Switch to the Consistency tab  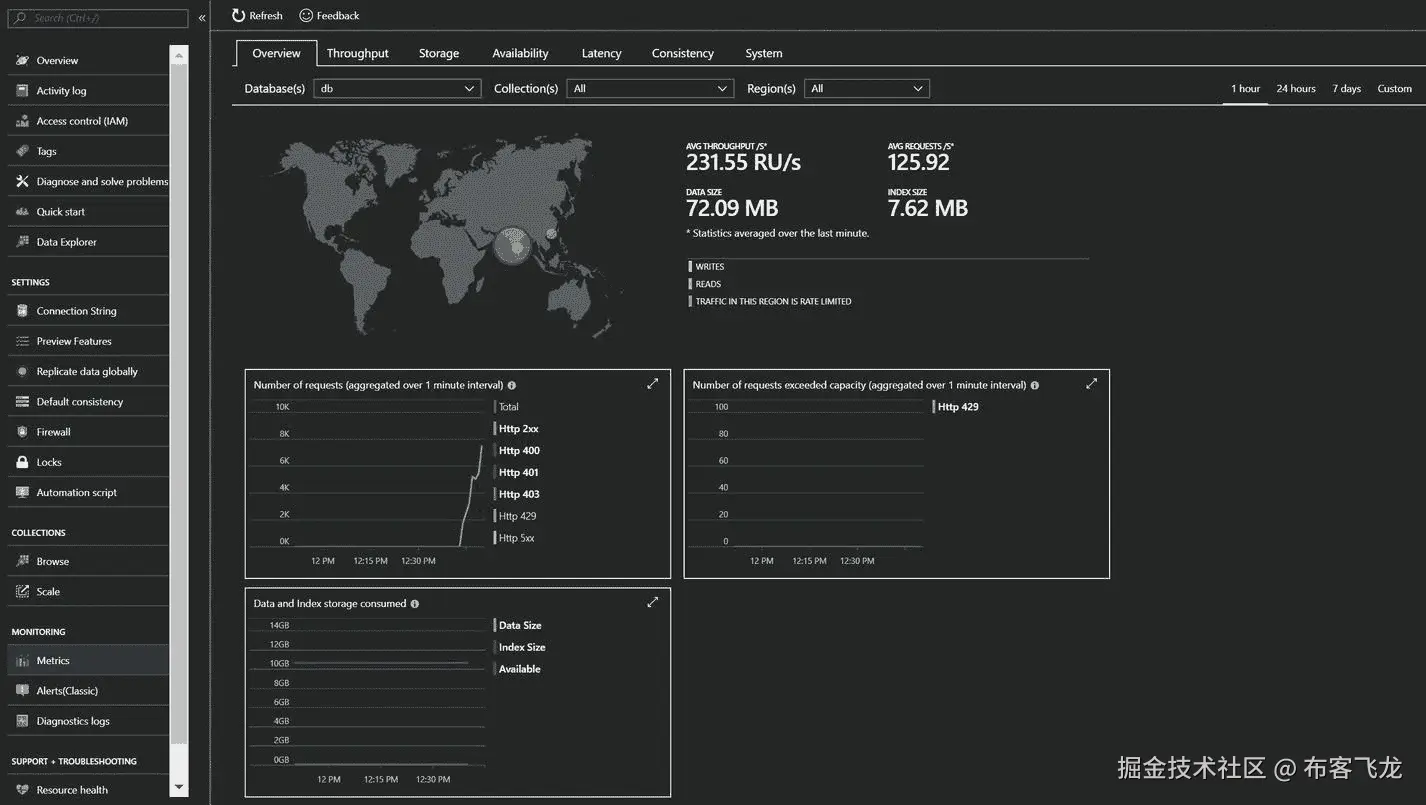[683, 53]
